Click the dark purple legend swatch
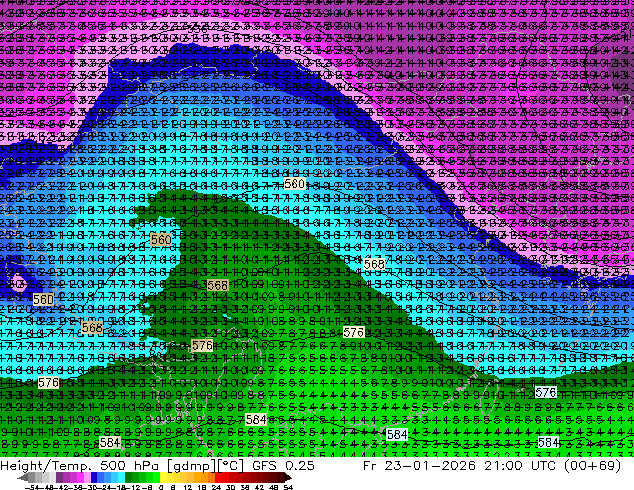The height and width of the screenshot is (490, 634). click(x=59, y=477)
